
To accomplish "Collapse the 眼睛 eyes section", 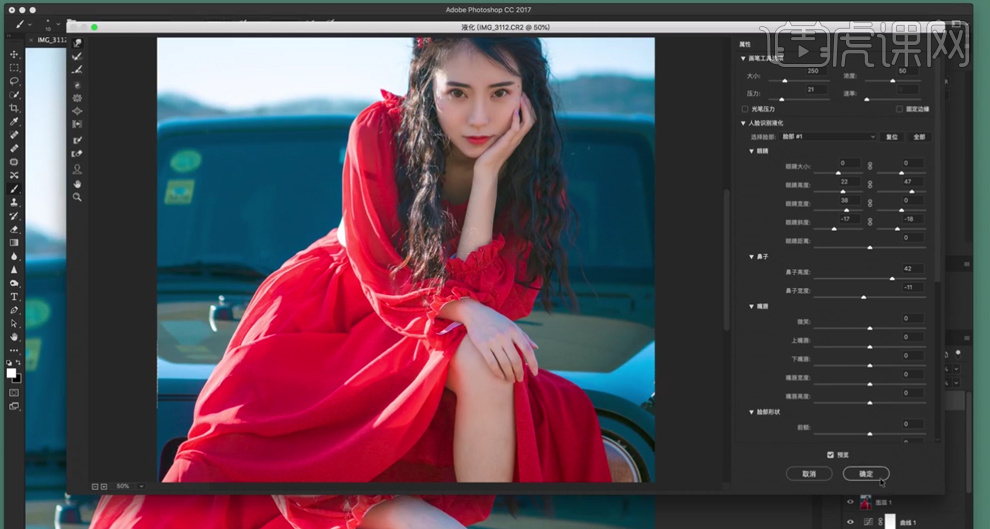I will (751, 152).
